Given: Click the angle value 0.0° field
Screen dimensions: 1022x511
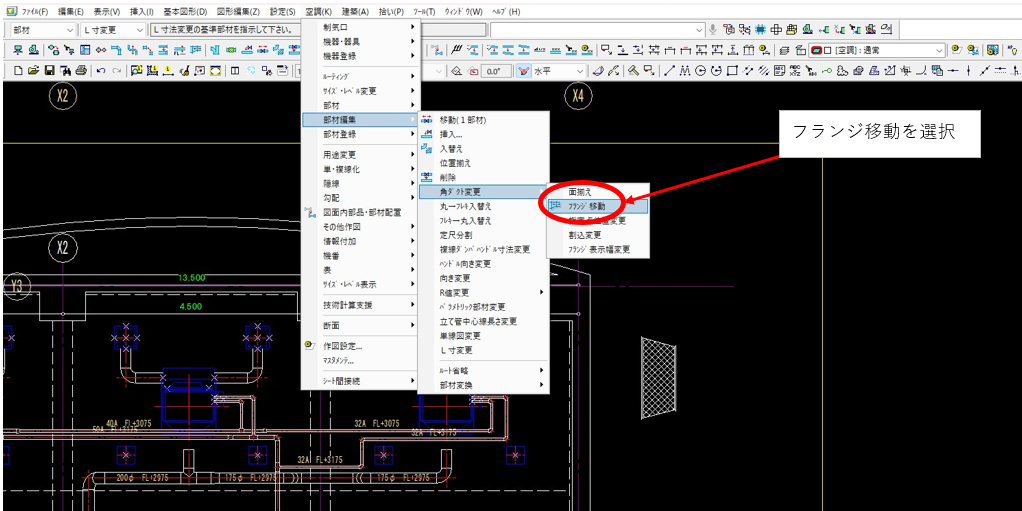Looking at the screenshot, I should [496, 70].
